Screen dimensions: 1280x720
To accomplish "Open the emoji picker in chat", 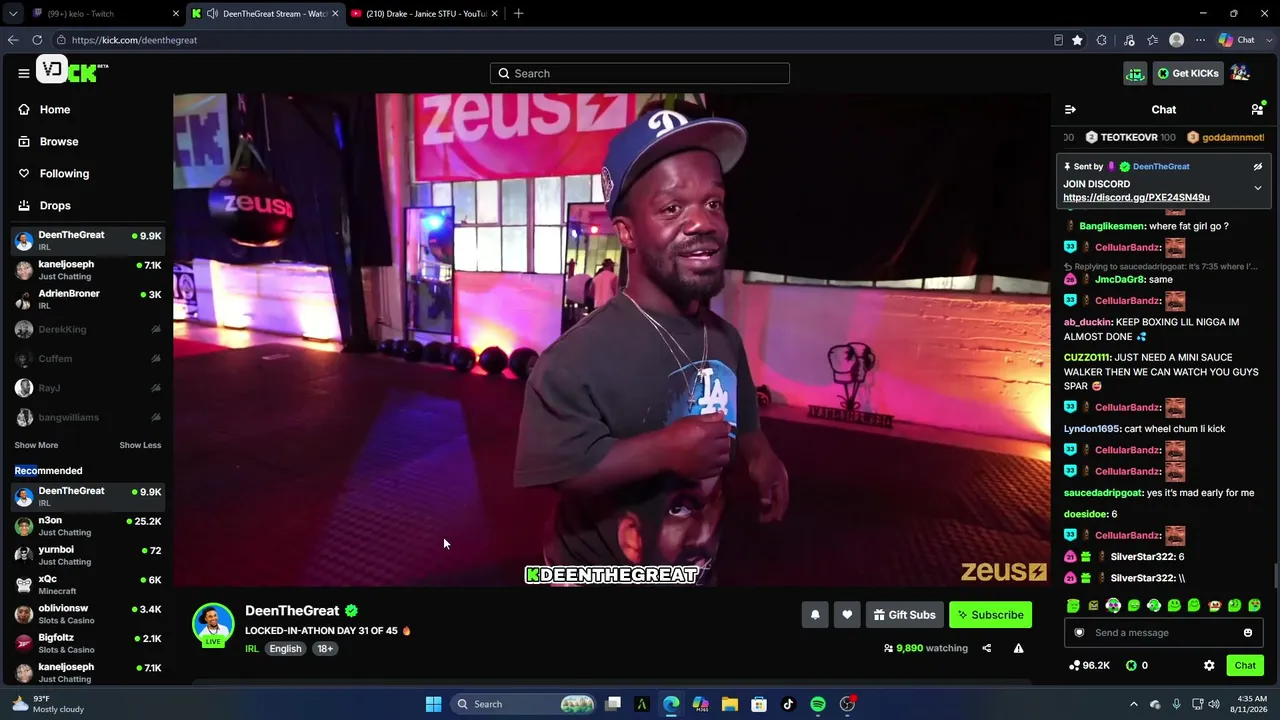I will coord(1248,632).
